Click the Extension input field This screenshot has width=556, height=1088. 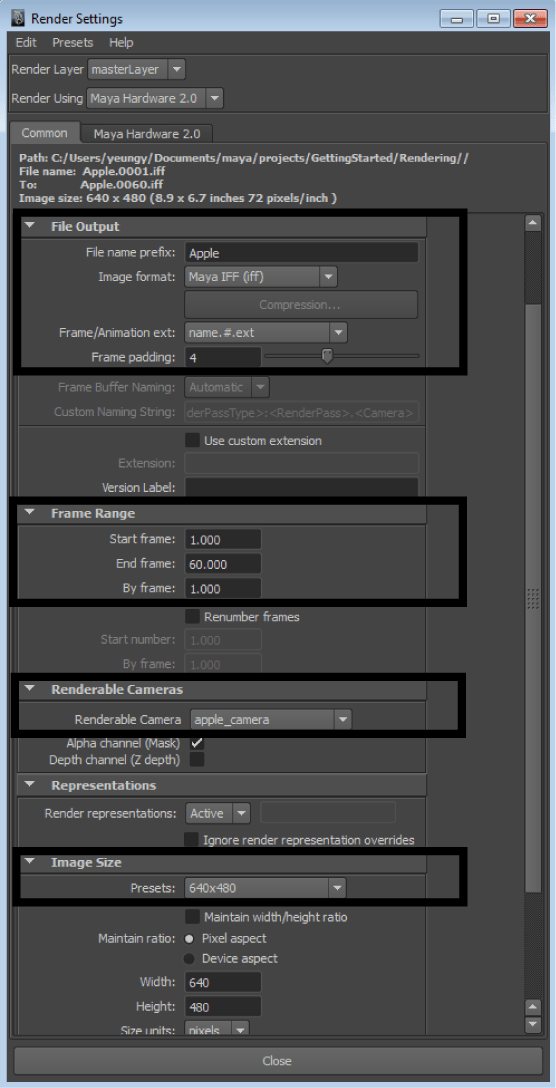pyautogui.click(x=301, y=463)
